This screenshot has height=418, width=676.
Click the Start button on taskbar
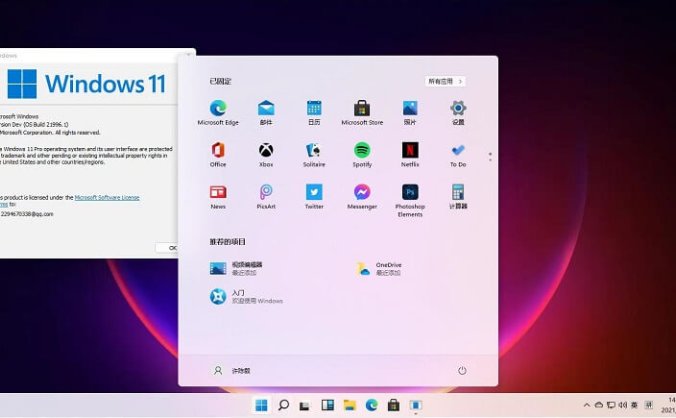pos(261,405)
